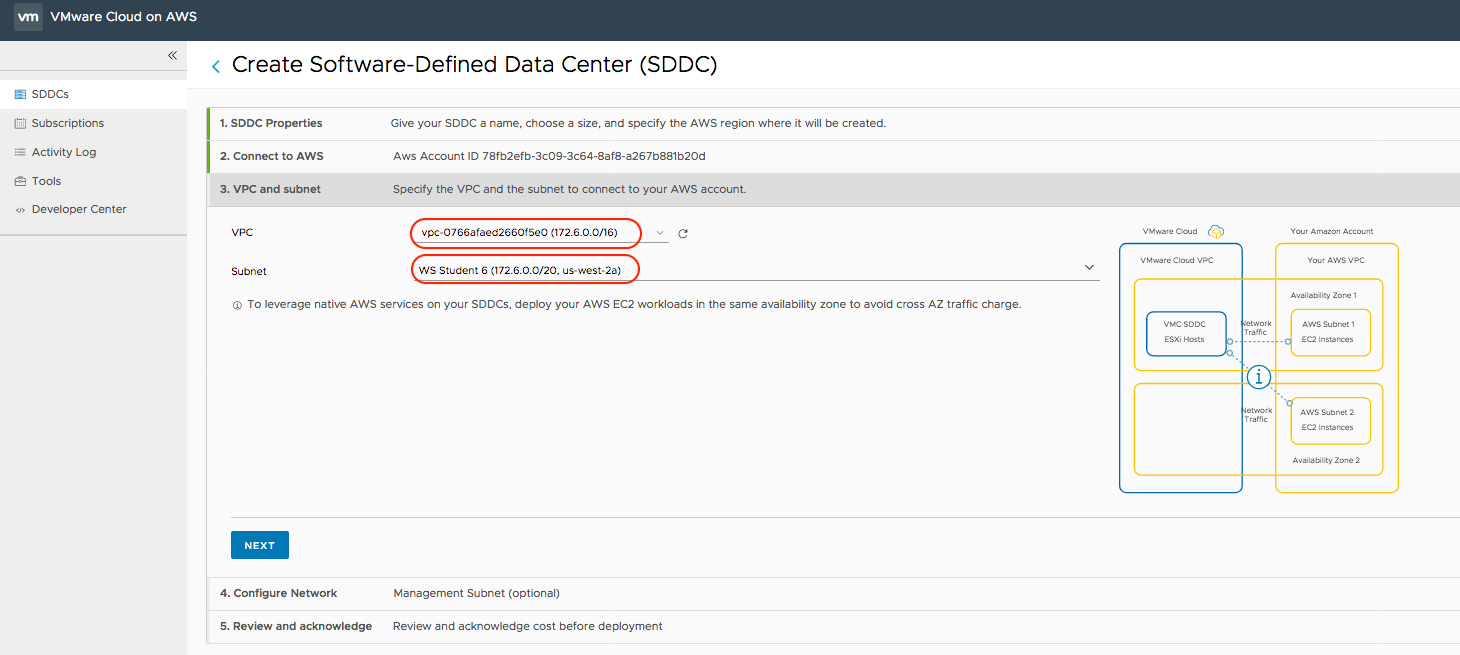This screenshot has height=655, width=1460.
Task: Click the VMware vm logo icon
Action: 28,17
